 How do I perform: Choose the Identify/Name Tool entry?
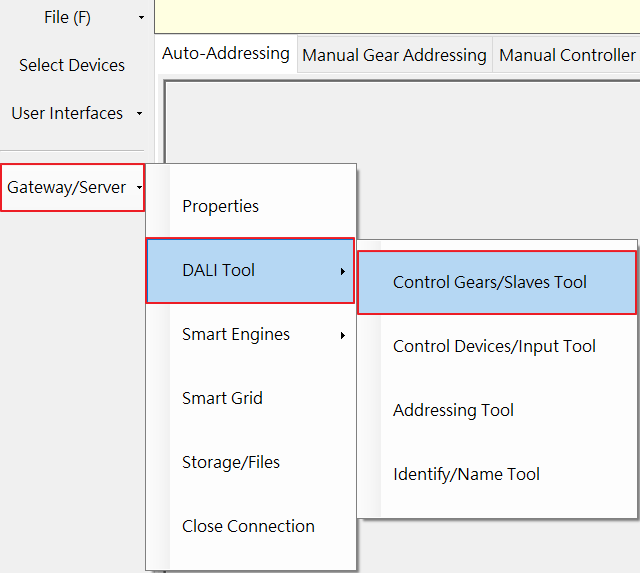coord(466,474)
